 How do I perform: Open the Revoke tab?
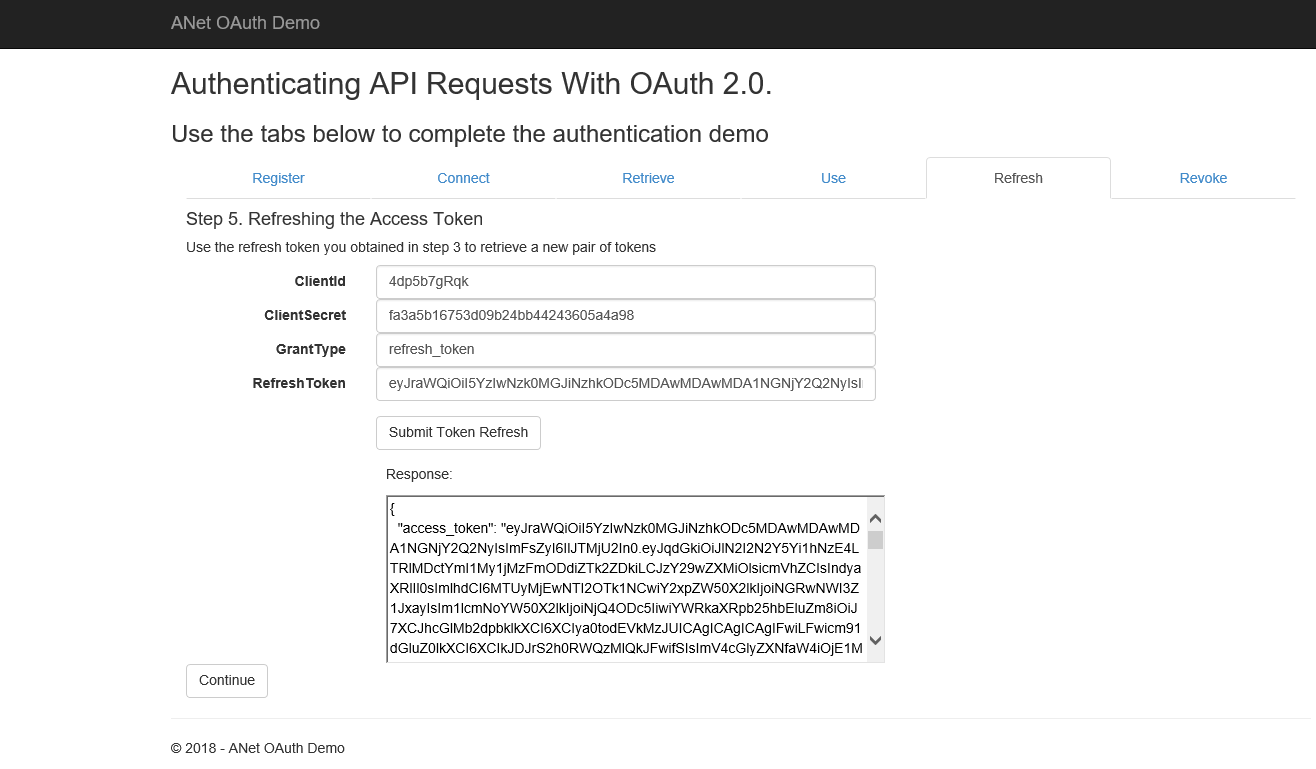tap(1203, 178)
